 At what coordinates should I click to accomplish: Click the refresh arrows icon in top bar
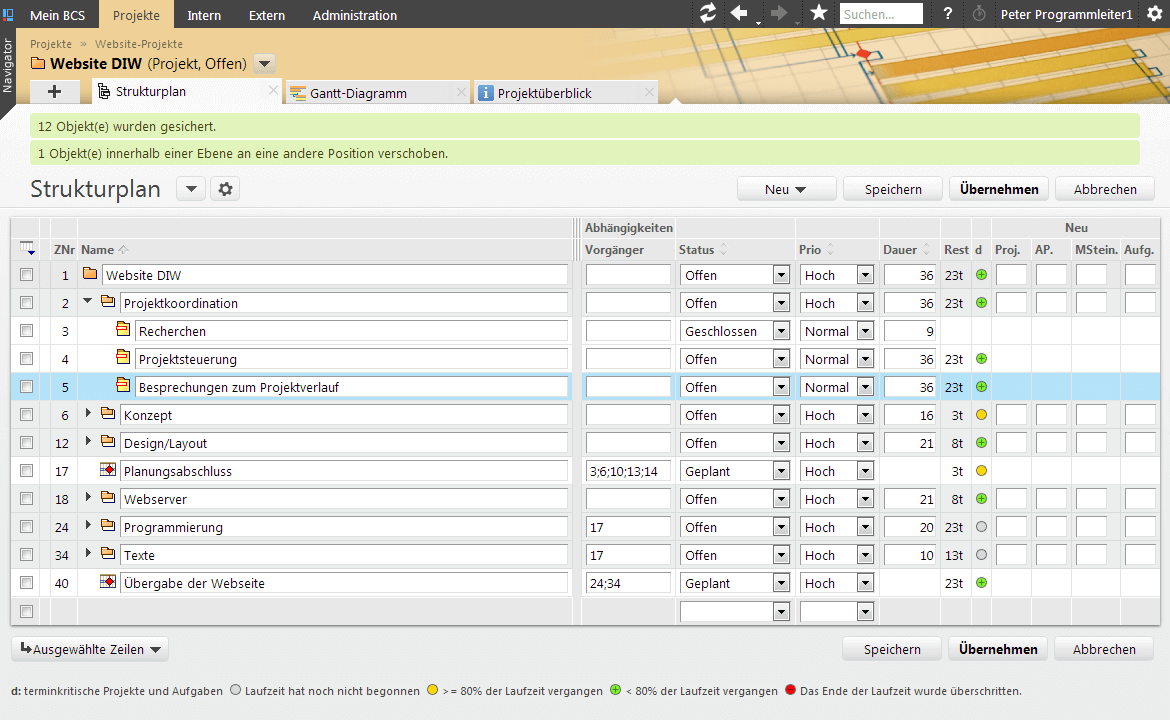pyautogui.click(x=707, y=13)
